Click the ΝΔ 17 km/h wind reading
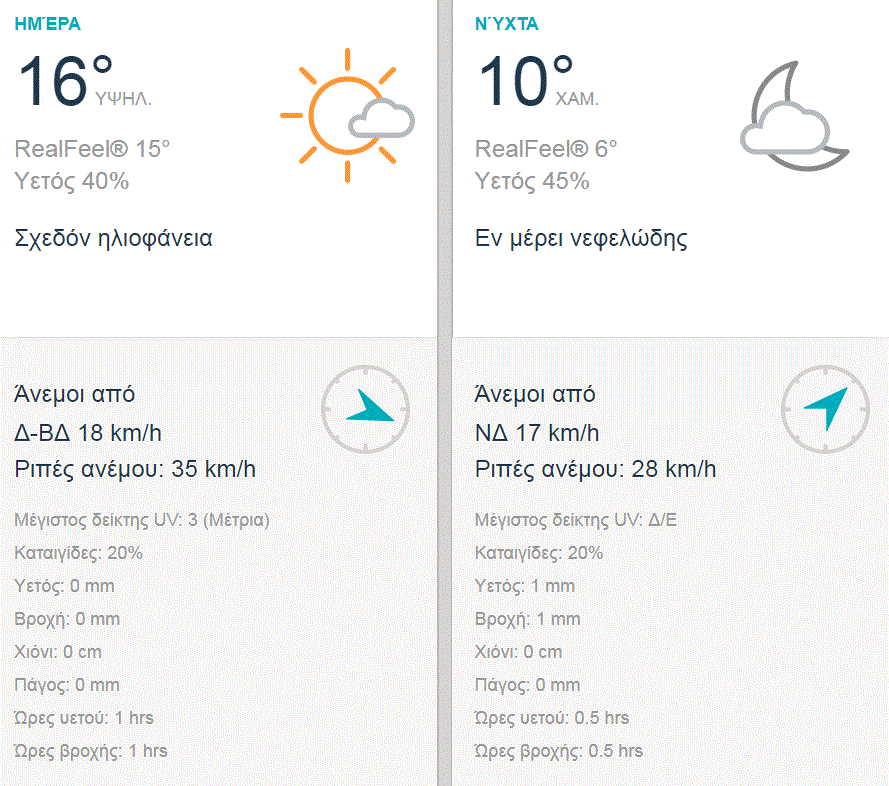Viewport: 889px width, 786px height. 537,433
